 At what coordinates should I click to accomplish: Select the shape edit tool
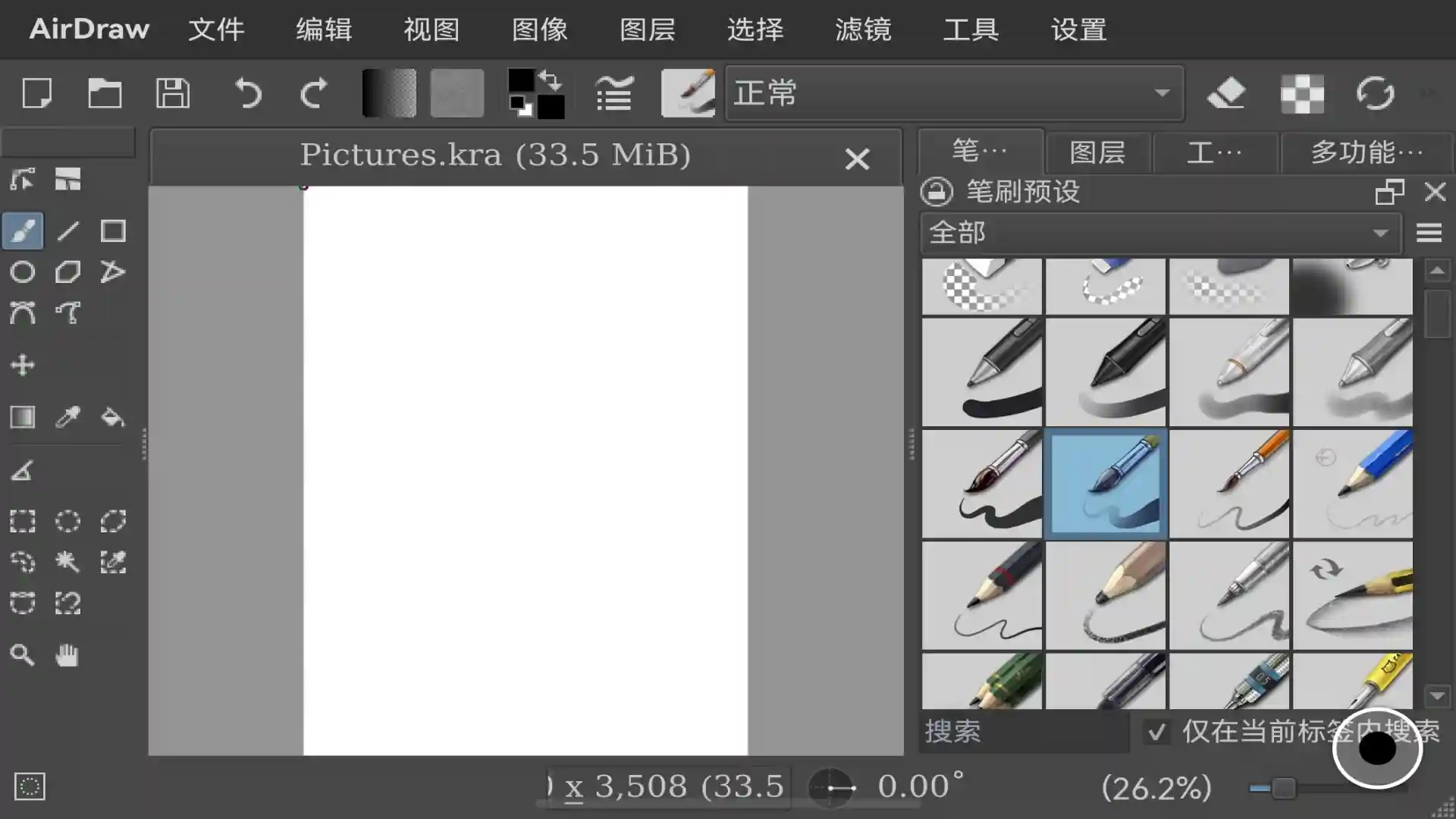click(23, 180)
